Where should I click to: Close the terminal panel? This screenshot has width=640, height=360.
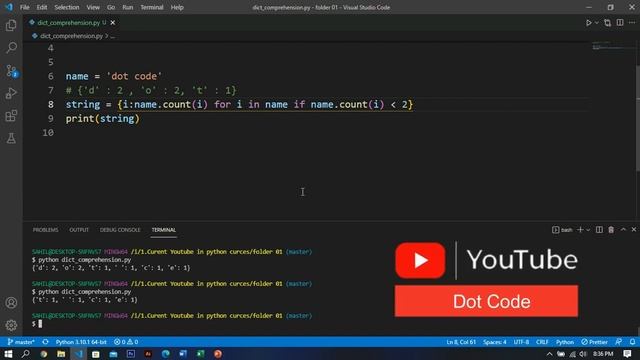pos(634,230)
